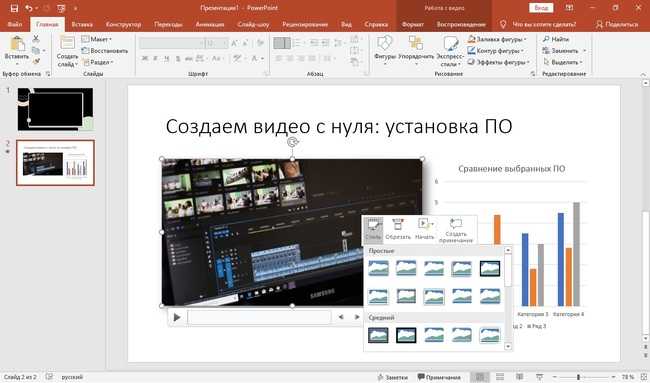Switch to the Воспроизведение tab
This screenshot has width=650, height=383.
(461, 24)
